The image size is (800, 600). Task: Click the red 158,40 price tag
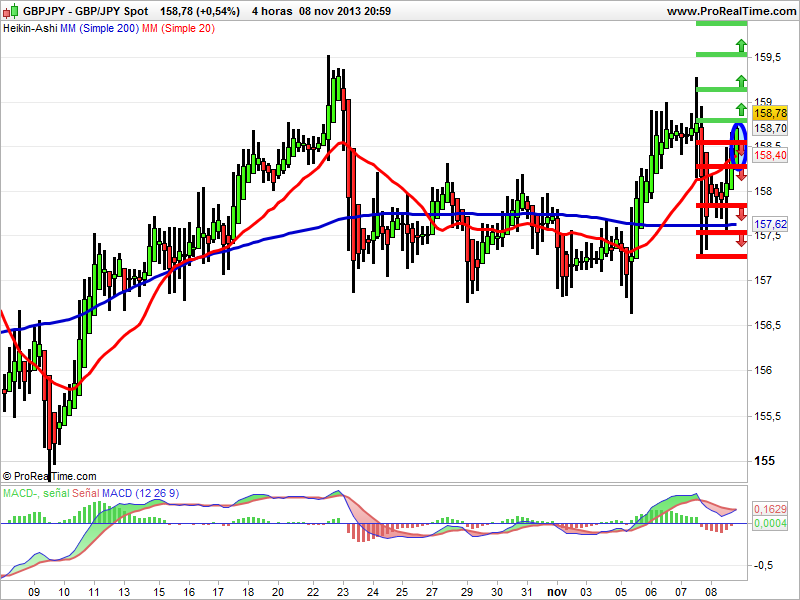[769, 156]
